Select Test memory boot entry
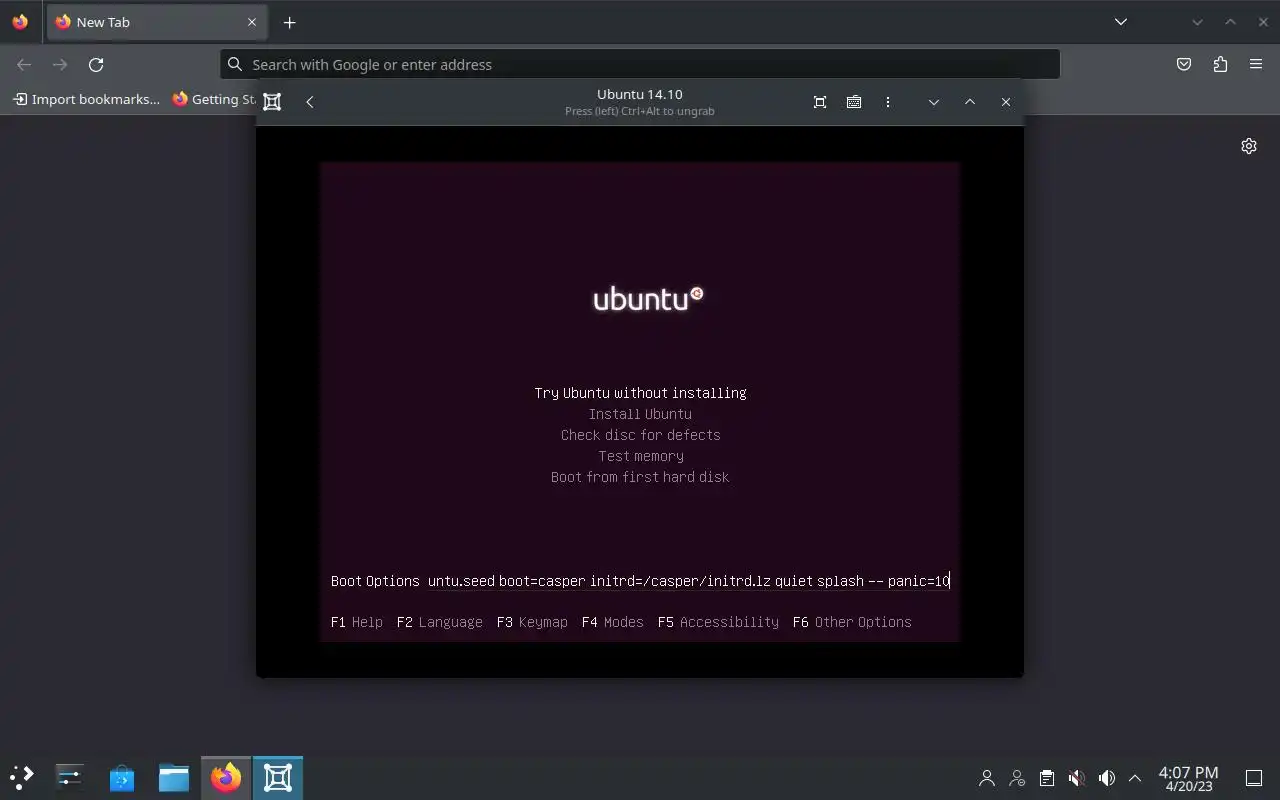 pyautogui.click(x=640, y=456)
